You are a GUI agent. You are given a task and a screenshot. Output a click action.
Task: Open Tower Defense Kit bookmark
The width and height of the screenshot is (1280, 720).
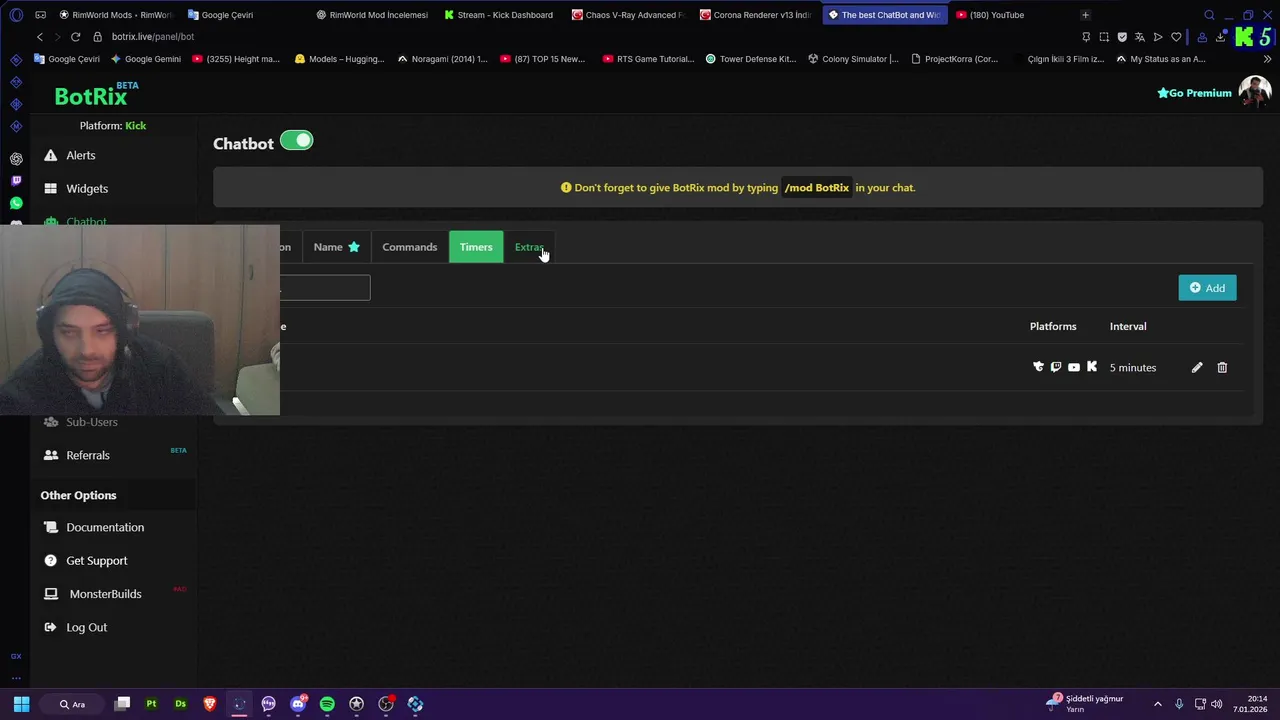[x=750, y=59]
